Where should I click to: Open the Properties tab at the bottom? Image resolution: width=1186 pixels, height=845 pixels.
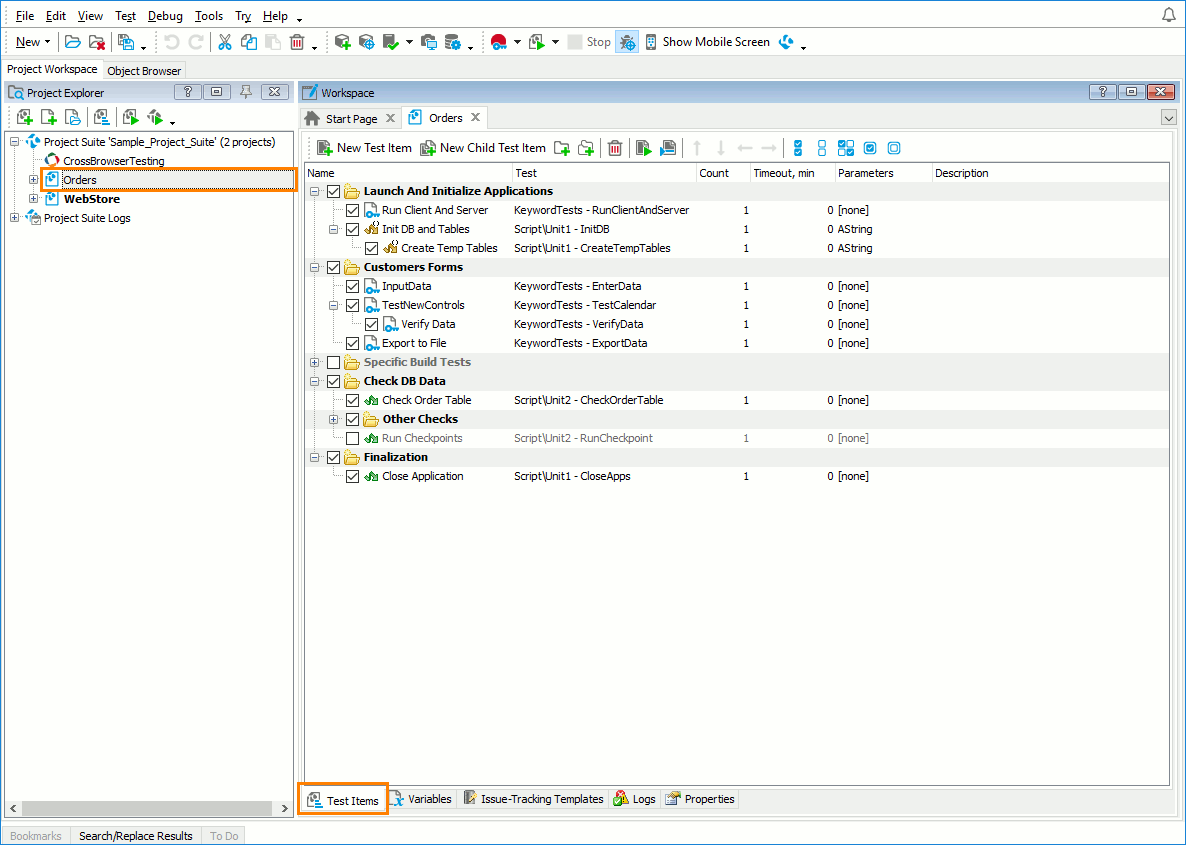(700, 799)
